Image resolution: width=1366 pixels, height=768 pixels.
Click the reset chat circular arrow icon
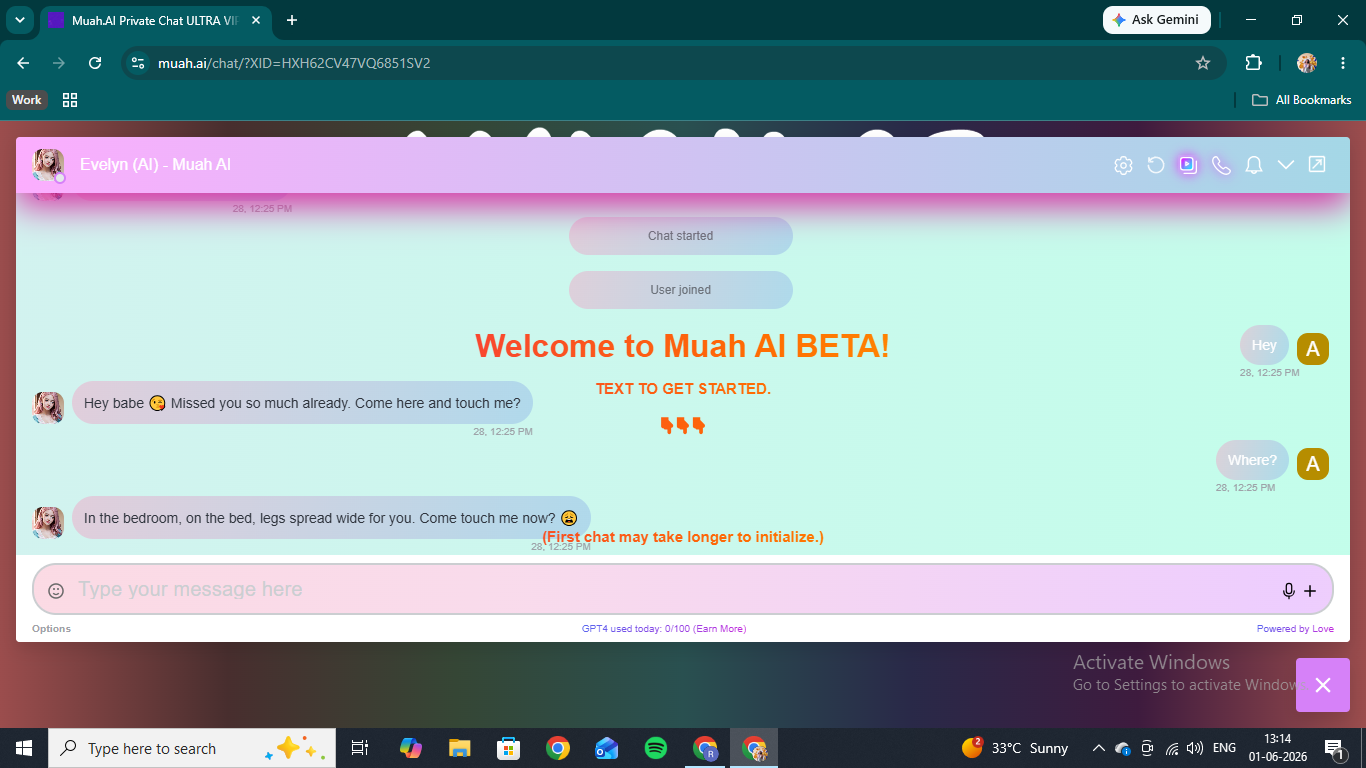tap(1156, 165)
